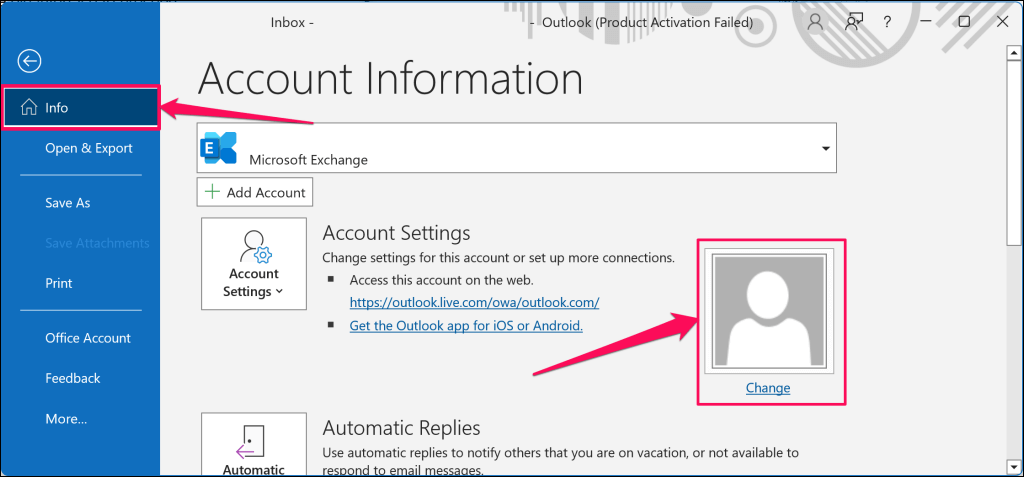The height and width of the screenshot is (477, 1024).
Task: Choose Print from the sidebar
Action: click(x=58, y=283)
